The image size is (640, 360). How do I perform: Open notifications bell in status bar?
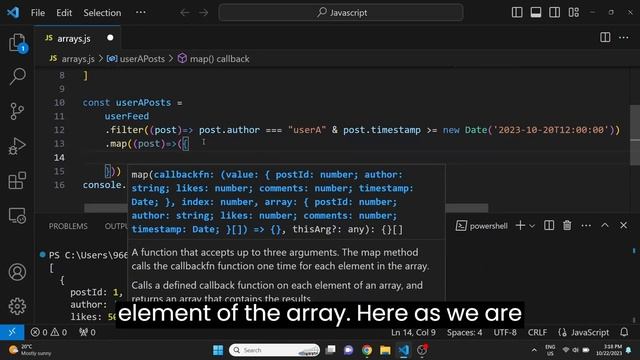click(624, 332)
